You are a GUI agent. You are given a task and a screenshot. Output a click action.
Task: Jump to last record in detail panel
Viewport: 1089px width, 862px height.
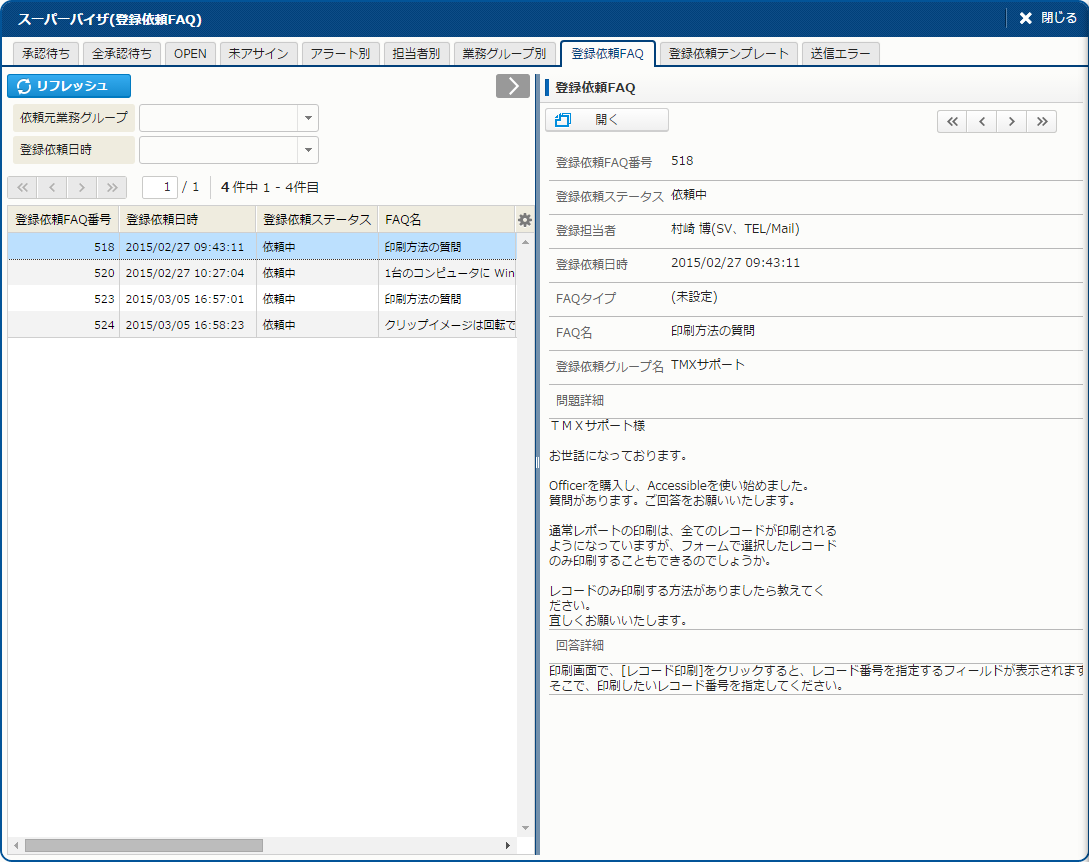[x=1042, y=121]
